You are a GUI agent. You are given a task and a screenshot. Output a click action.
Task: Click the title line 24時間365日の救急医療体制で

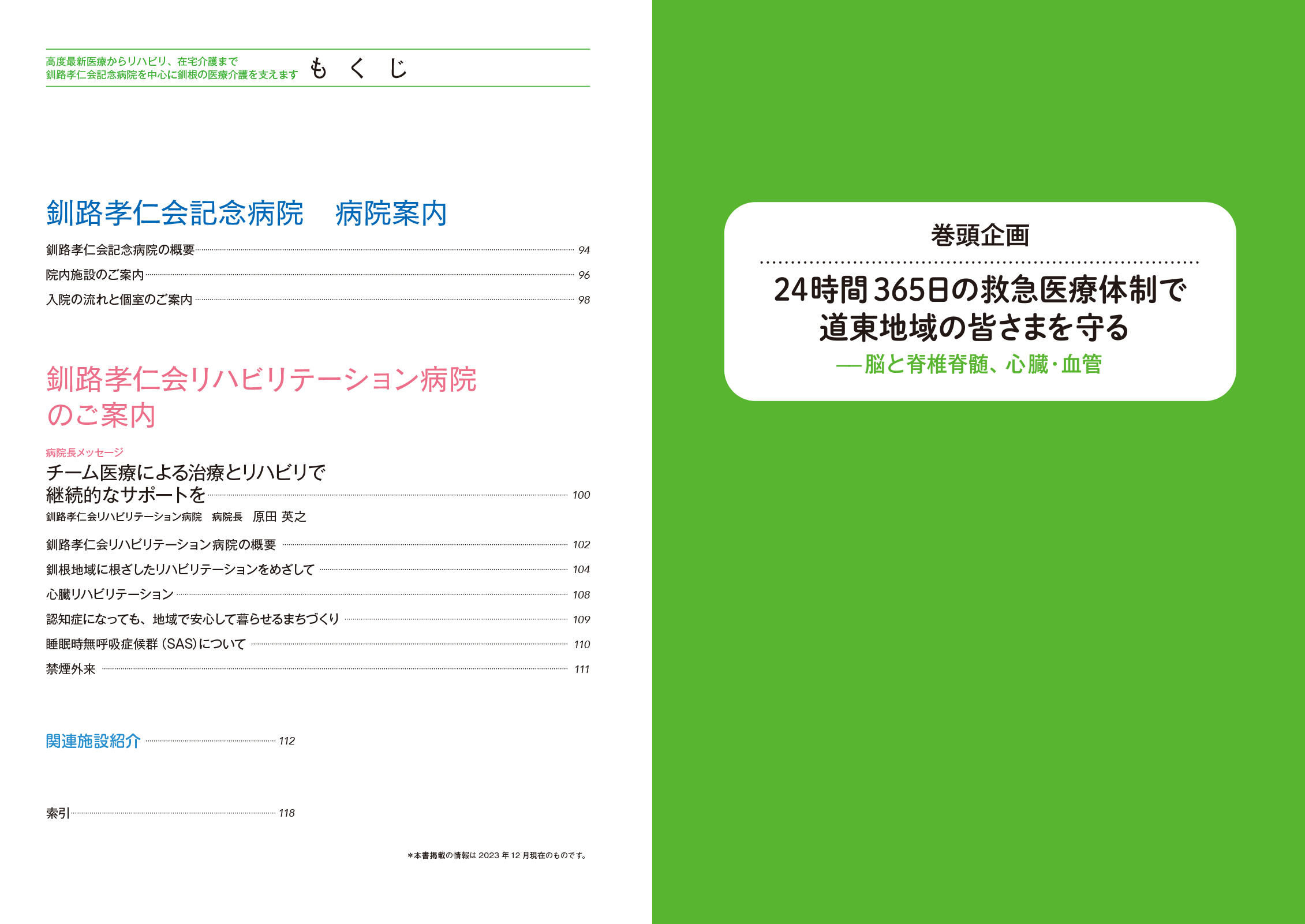coord(980,290)
